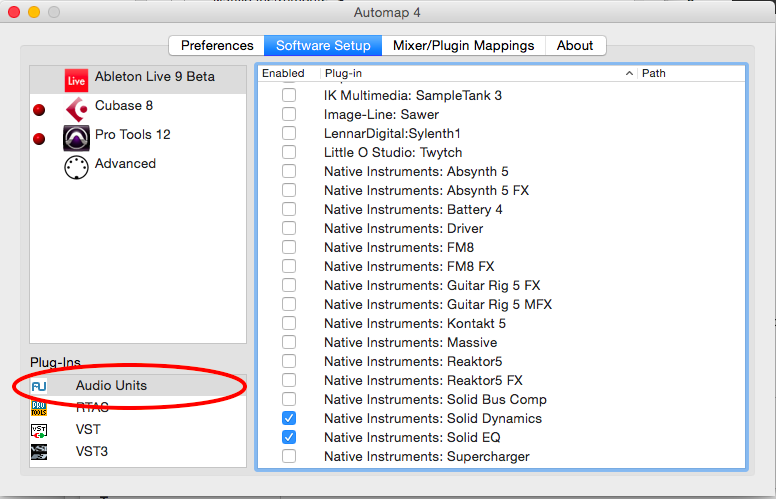
Task: Click Native Instruments: Absynth 5 FX text
Action: pyautogui.click(x=427, y=191)
